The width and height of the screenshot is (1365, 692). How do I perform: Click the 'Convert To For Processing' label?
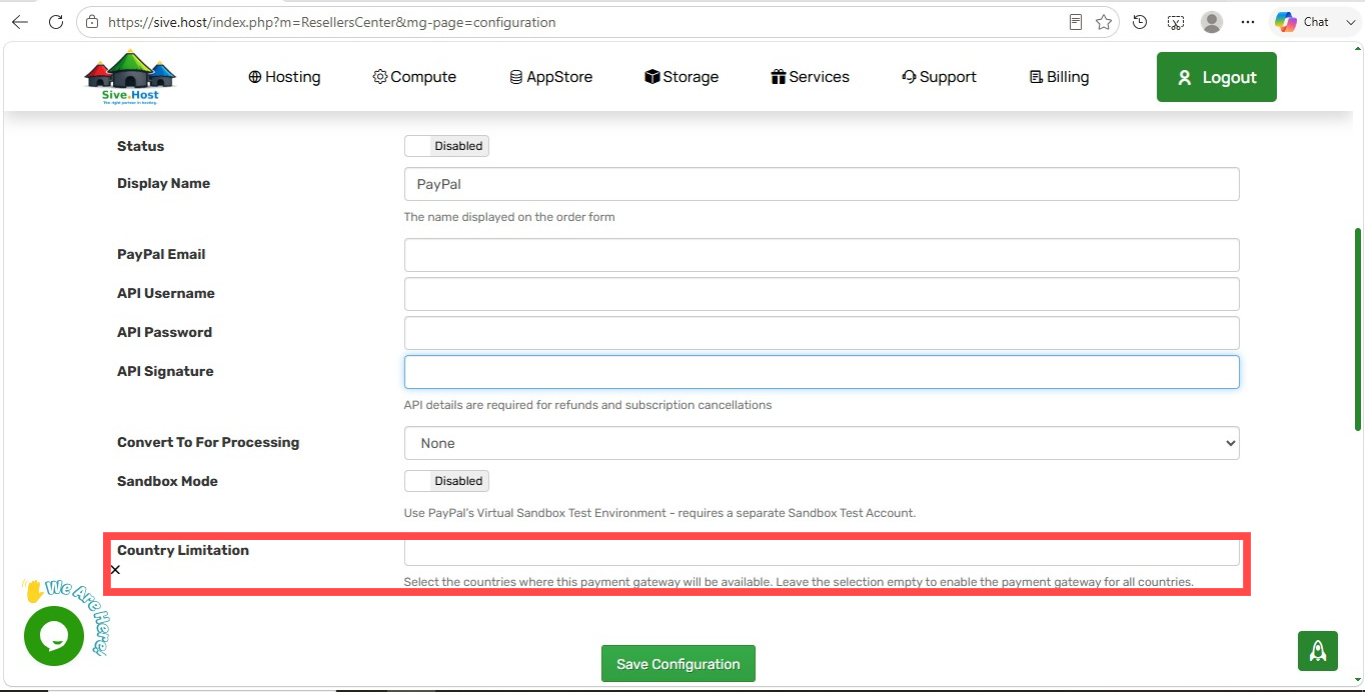click(x=208, y=442)
